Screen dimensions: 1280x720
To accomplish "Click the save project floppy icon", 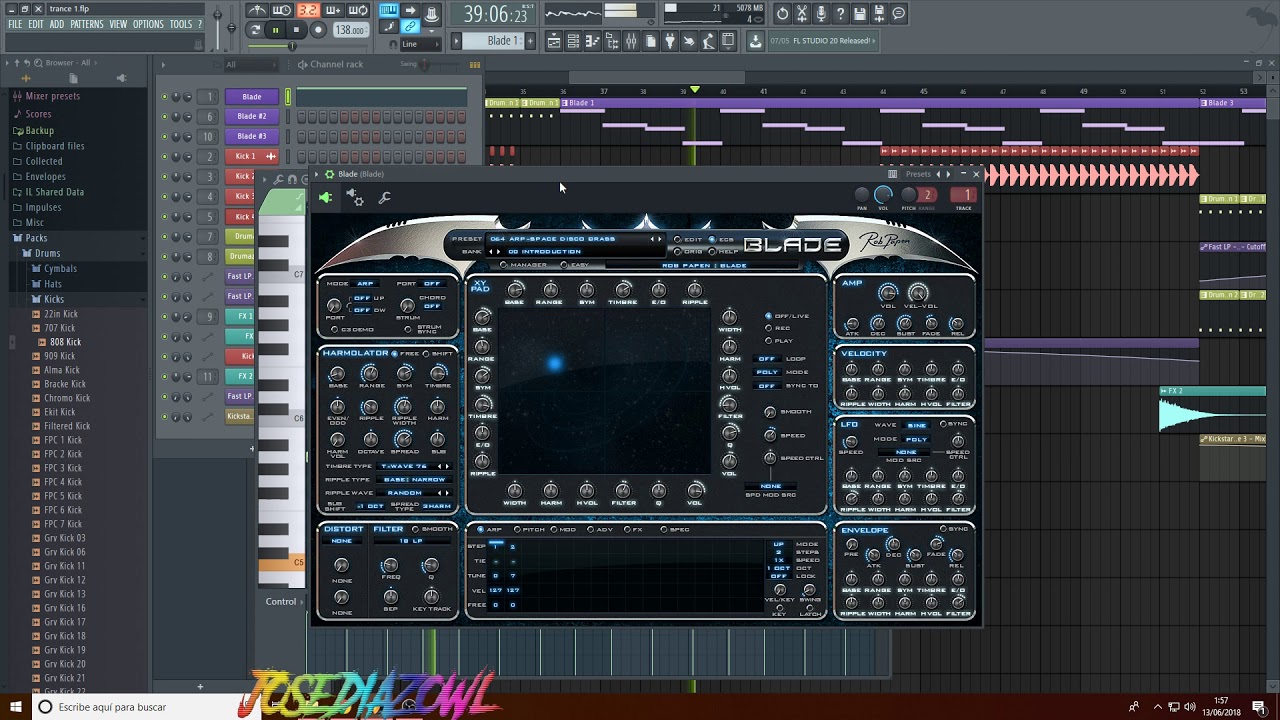I will (x=859, y=13).
